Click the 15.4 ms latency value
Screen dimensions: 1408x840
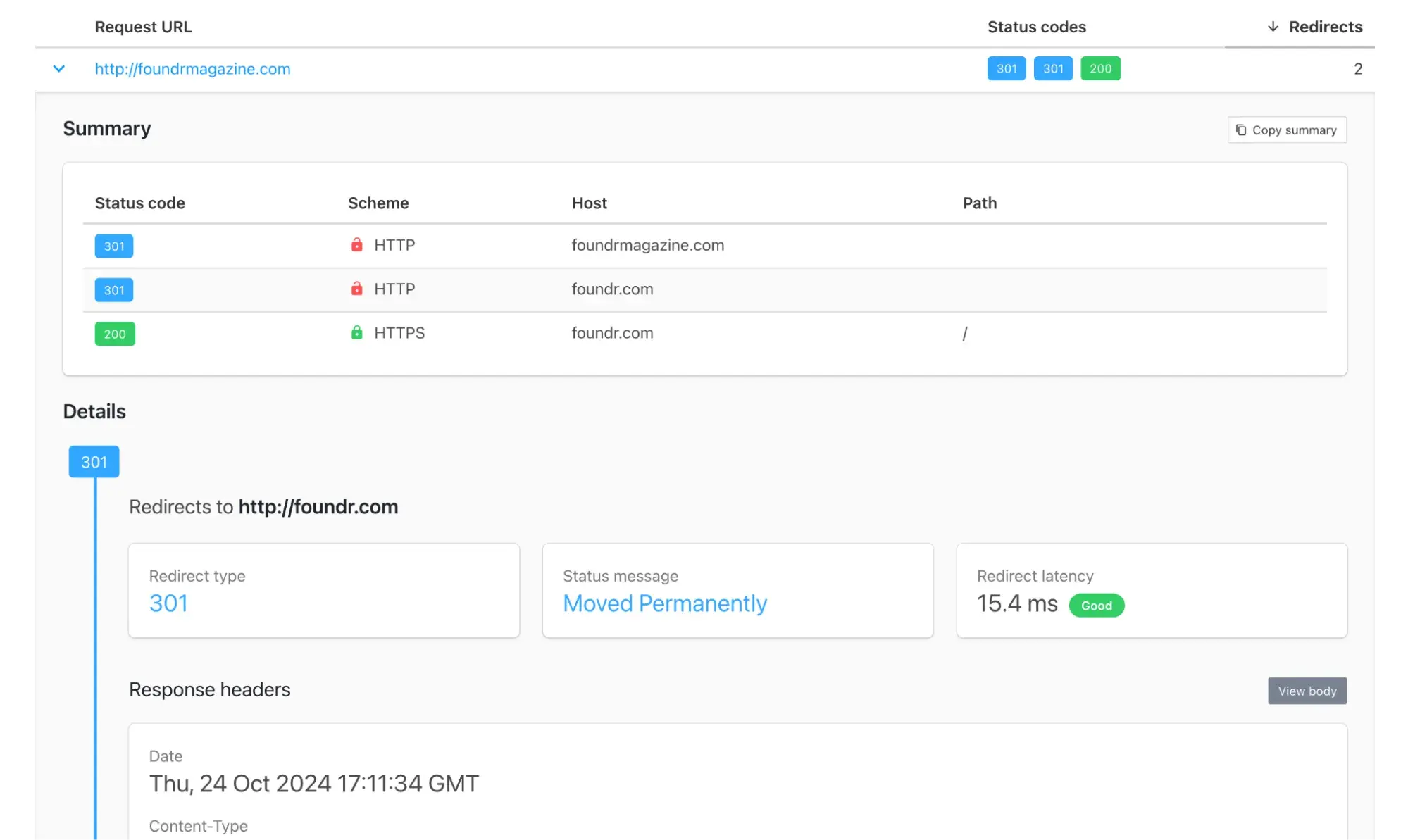click(1017, 603)
